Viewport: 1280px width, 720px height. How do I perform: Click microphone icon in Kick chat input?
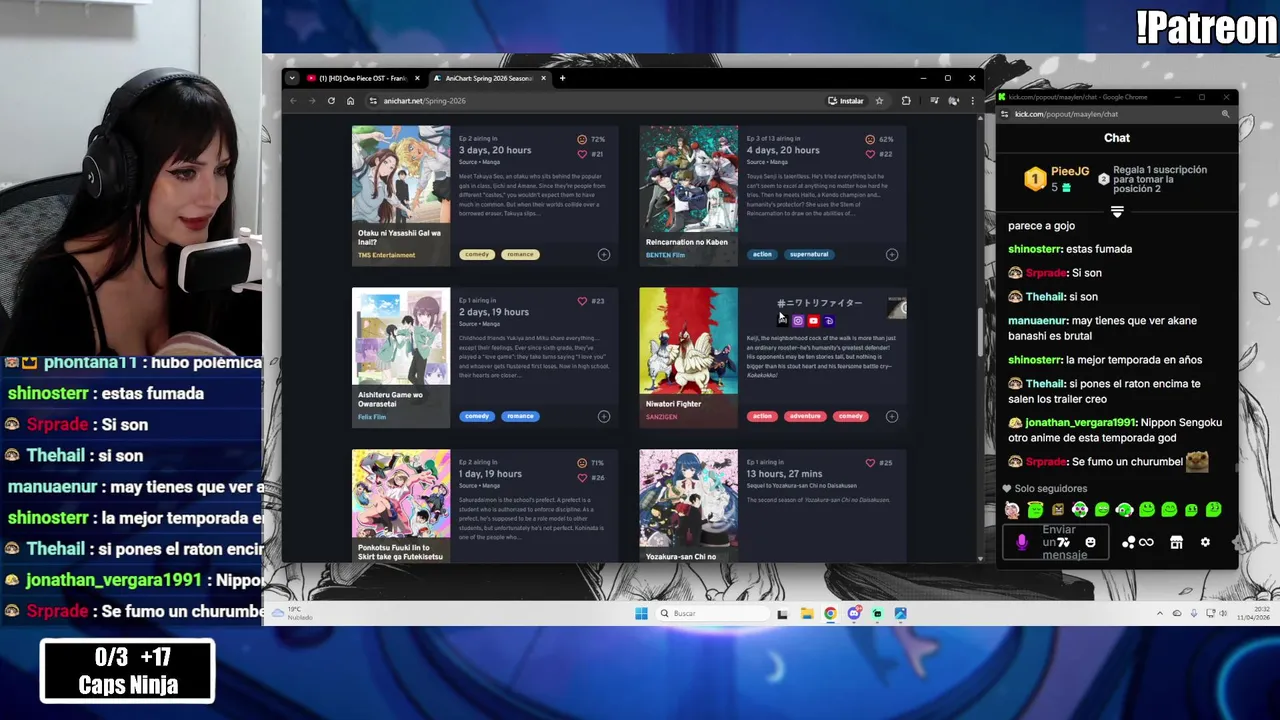tap(1021, 542)
